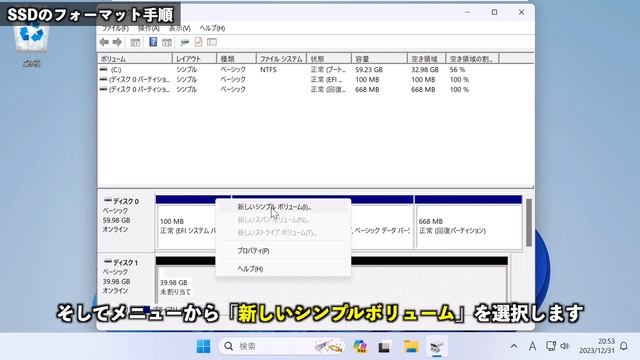Expand the hidden system tray icons chevron
The height and width of the screenshot is (360, 640).
(514, 346)
